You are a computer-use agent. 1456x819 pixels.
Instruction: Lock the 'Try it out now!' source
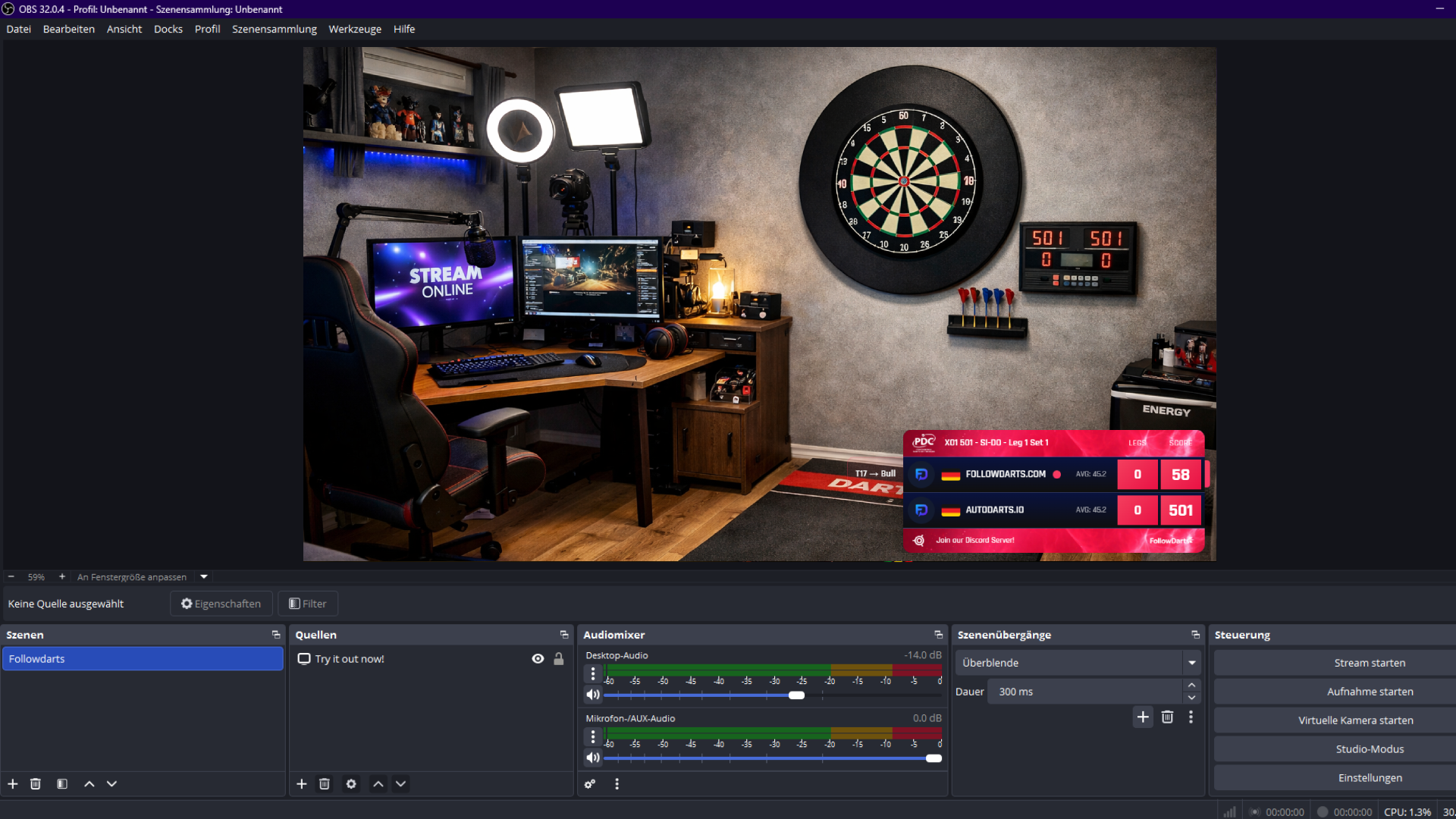point(560,658)
